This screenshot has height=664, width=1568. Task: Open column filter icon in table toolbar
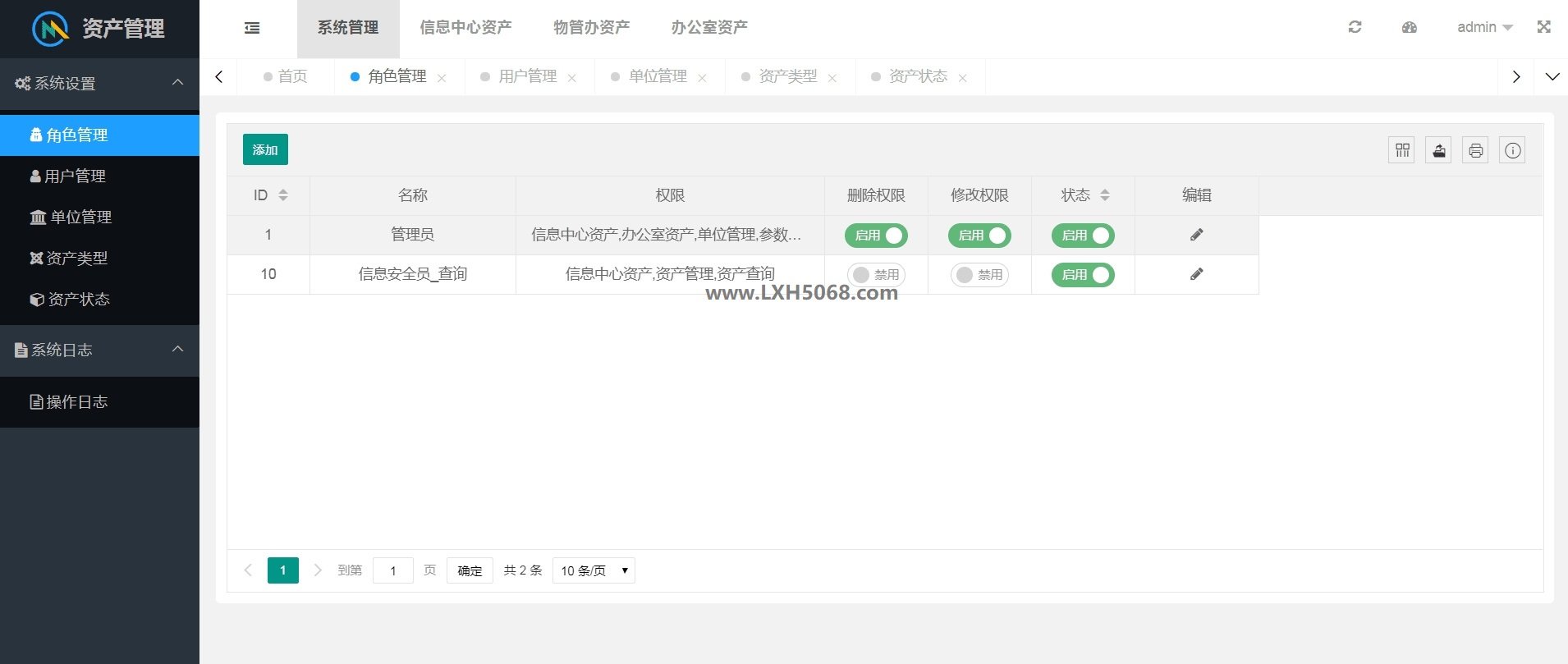(1402, 150)
